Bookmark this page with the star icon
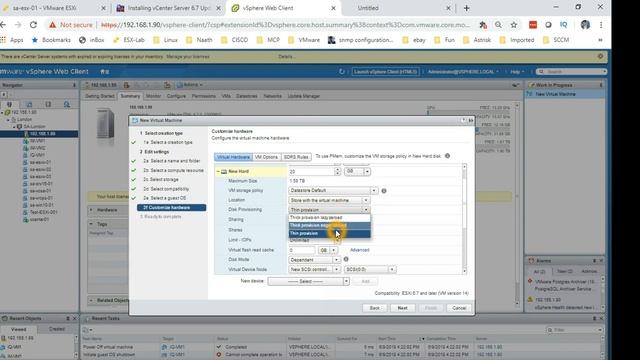 tap(514, 25)
